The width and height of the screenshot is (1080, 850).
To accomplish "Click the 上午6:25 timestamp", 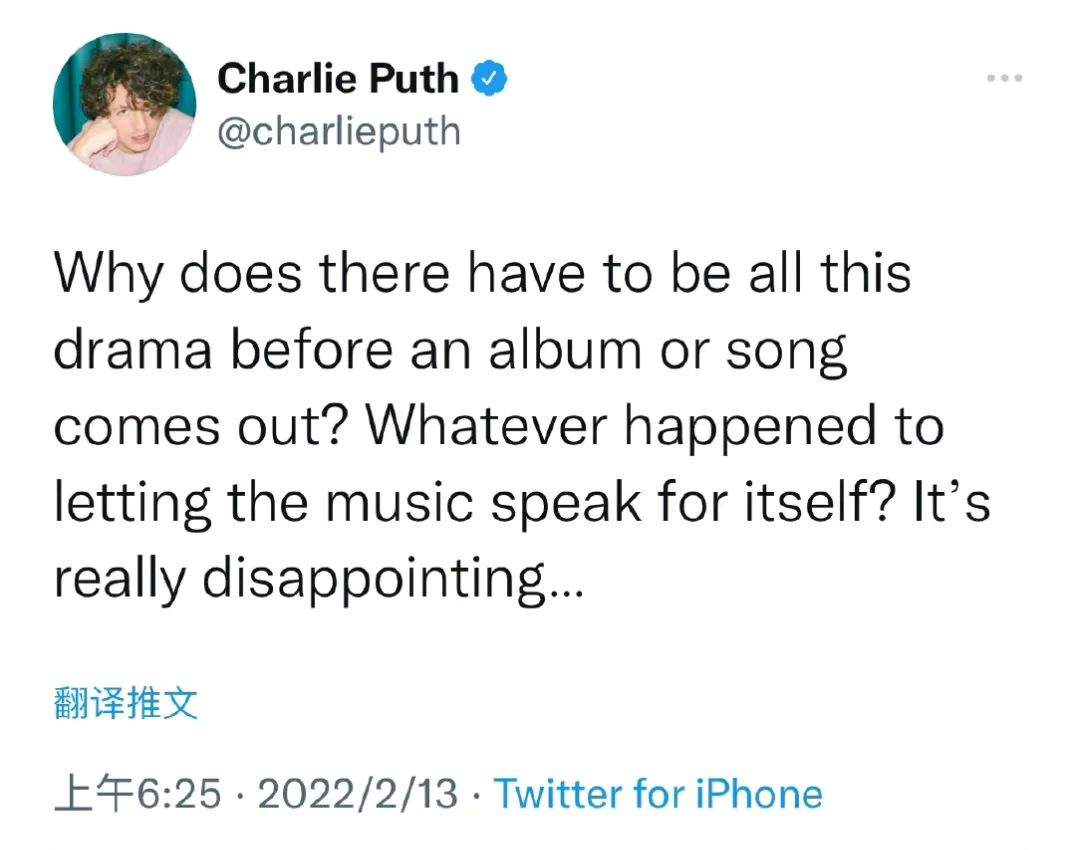I will coord(137,794).
